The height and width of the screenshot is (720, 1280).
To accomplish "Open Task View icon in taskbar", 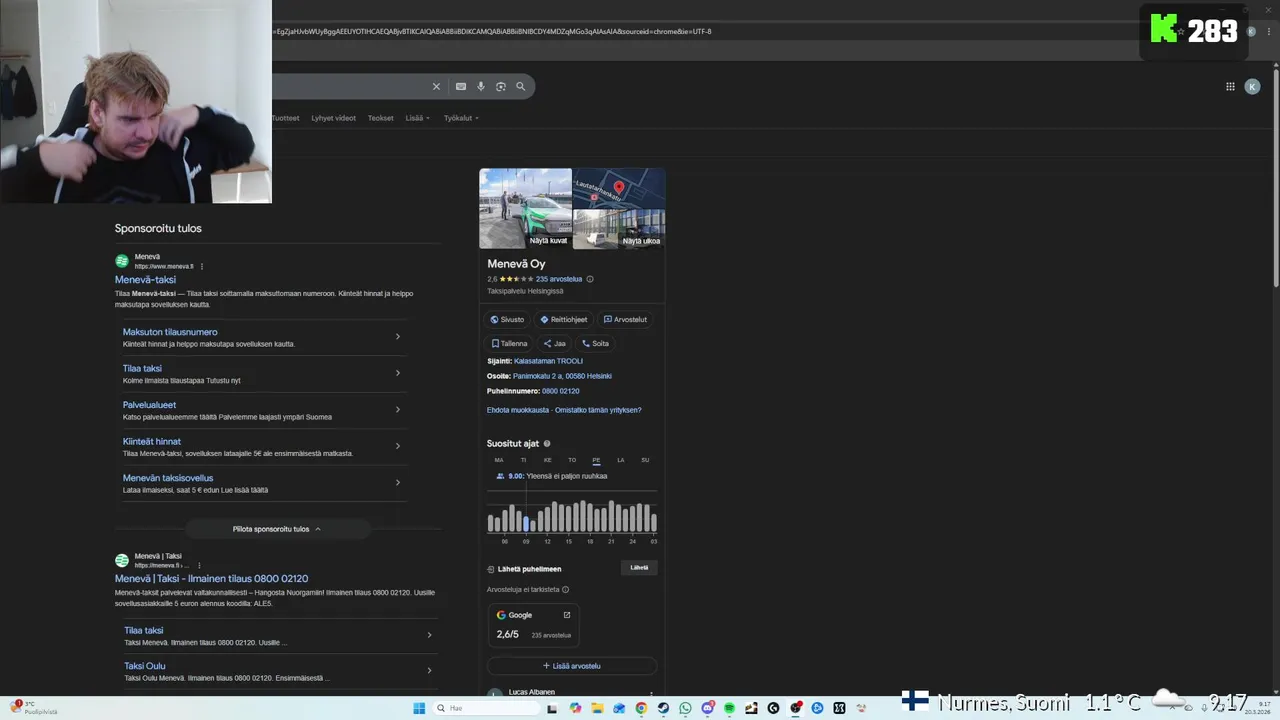I will pos(551,708).
